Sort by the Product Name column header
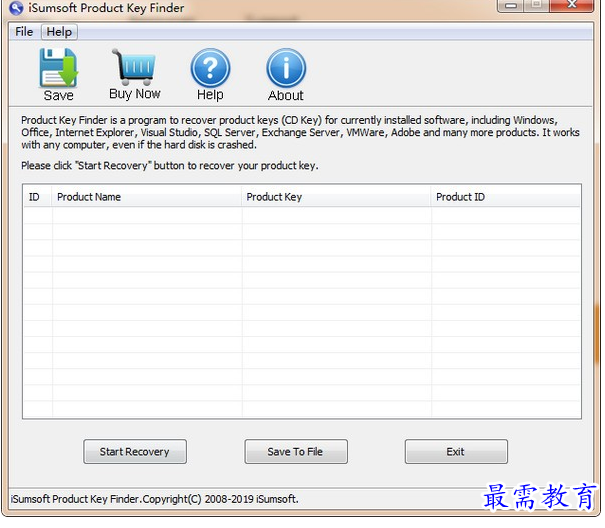 click(x=147, y=197)
